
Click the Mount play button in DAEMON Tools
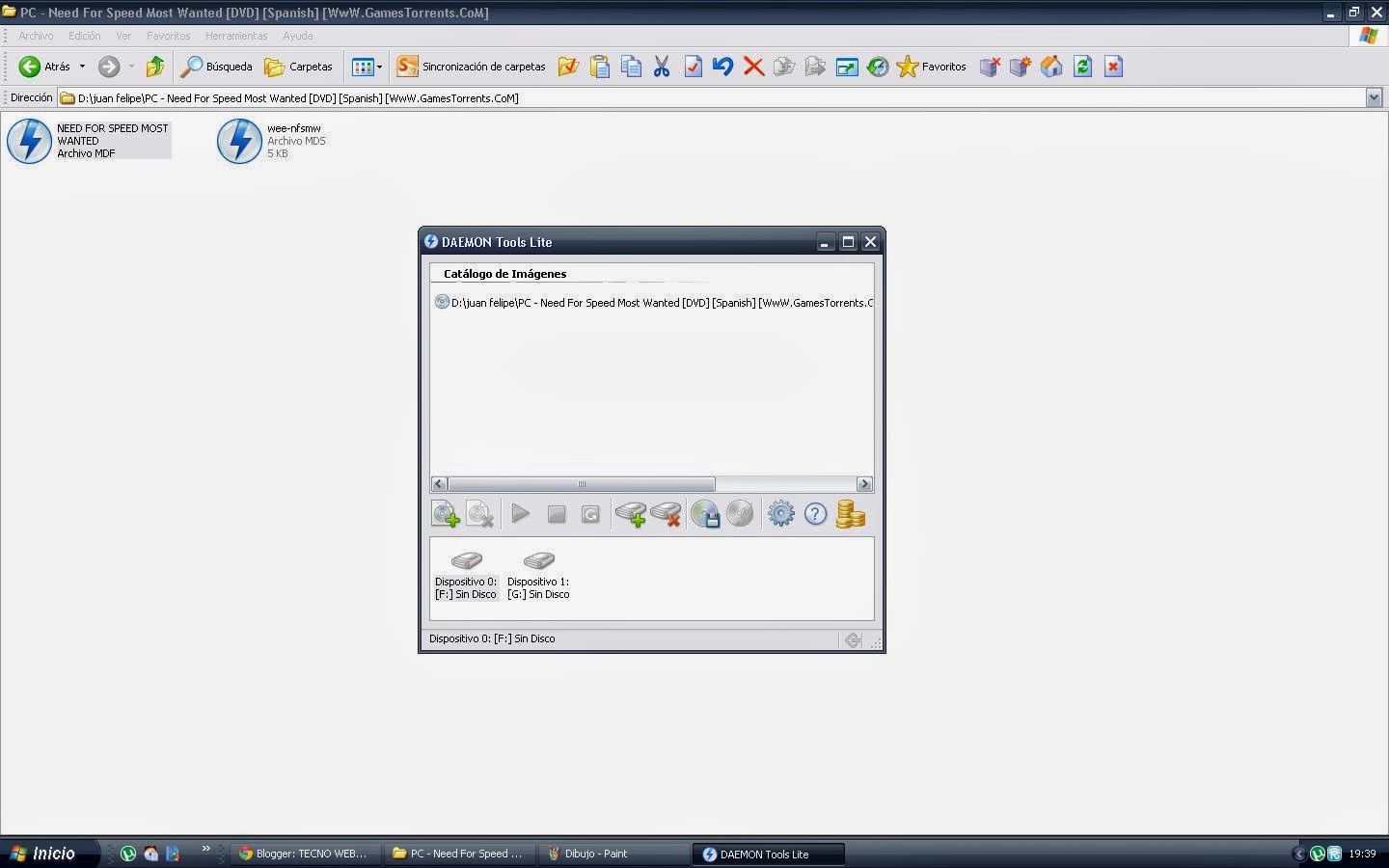(x=521, y=514)
